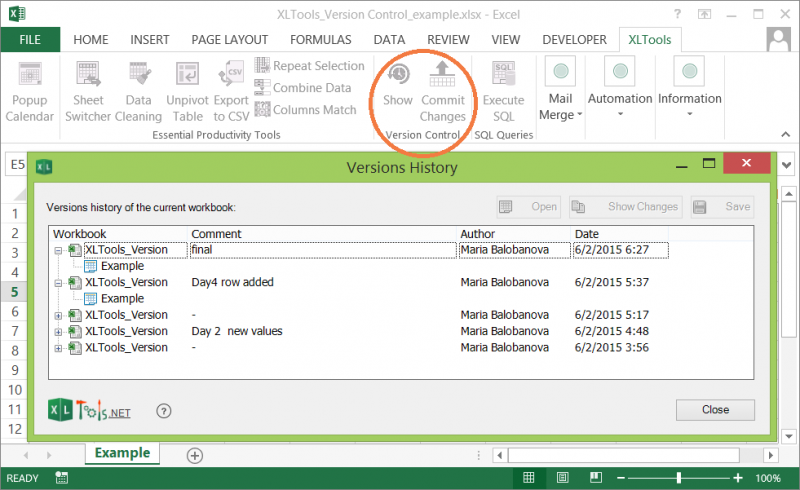Add a new sheet with plus button
Viewport: 800px width, 490px height.
pos(195,455)
